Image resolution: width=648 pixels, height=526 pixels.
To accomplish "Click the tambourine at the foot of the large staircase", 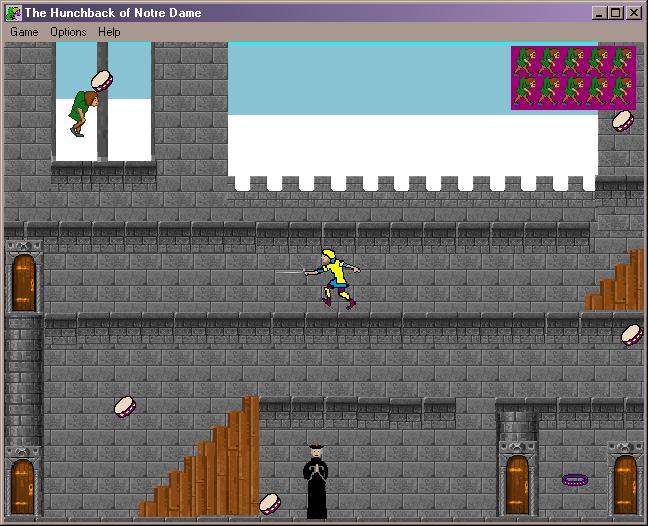I will (x=270, y=504).
